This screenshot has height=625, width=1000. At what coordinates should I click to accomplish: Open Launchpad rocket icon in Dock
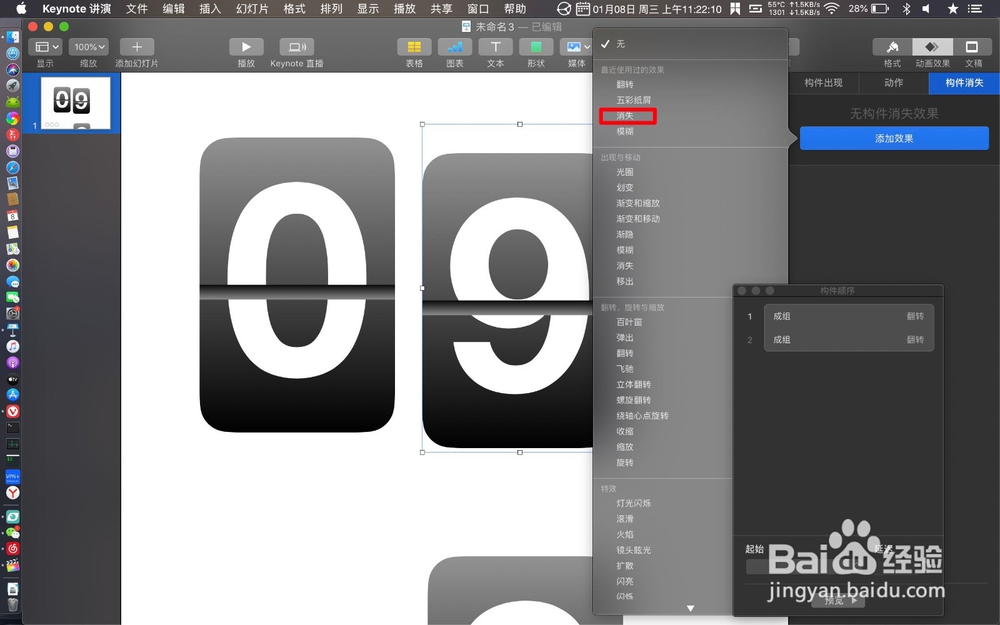[13, 85]
